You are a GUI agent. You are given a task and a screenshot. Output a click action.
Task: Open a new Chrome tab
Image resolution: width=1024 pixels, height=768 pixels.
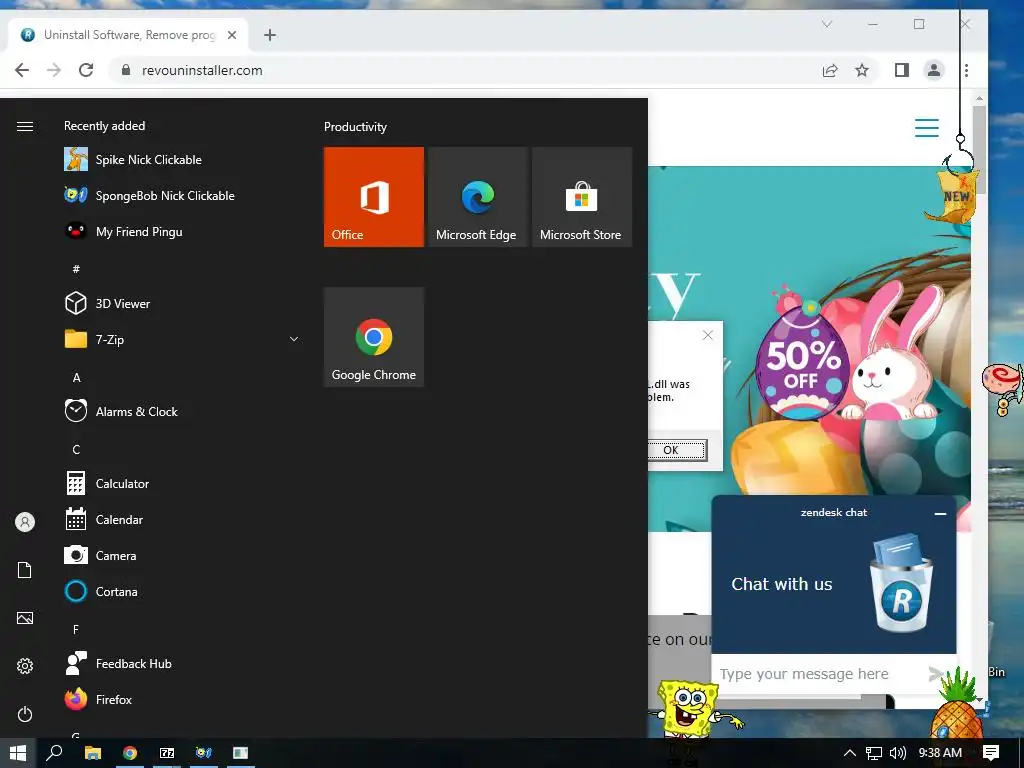[270, 35]
